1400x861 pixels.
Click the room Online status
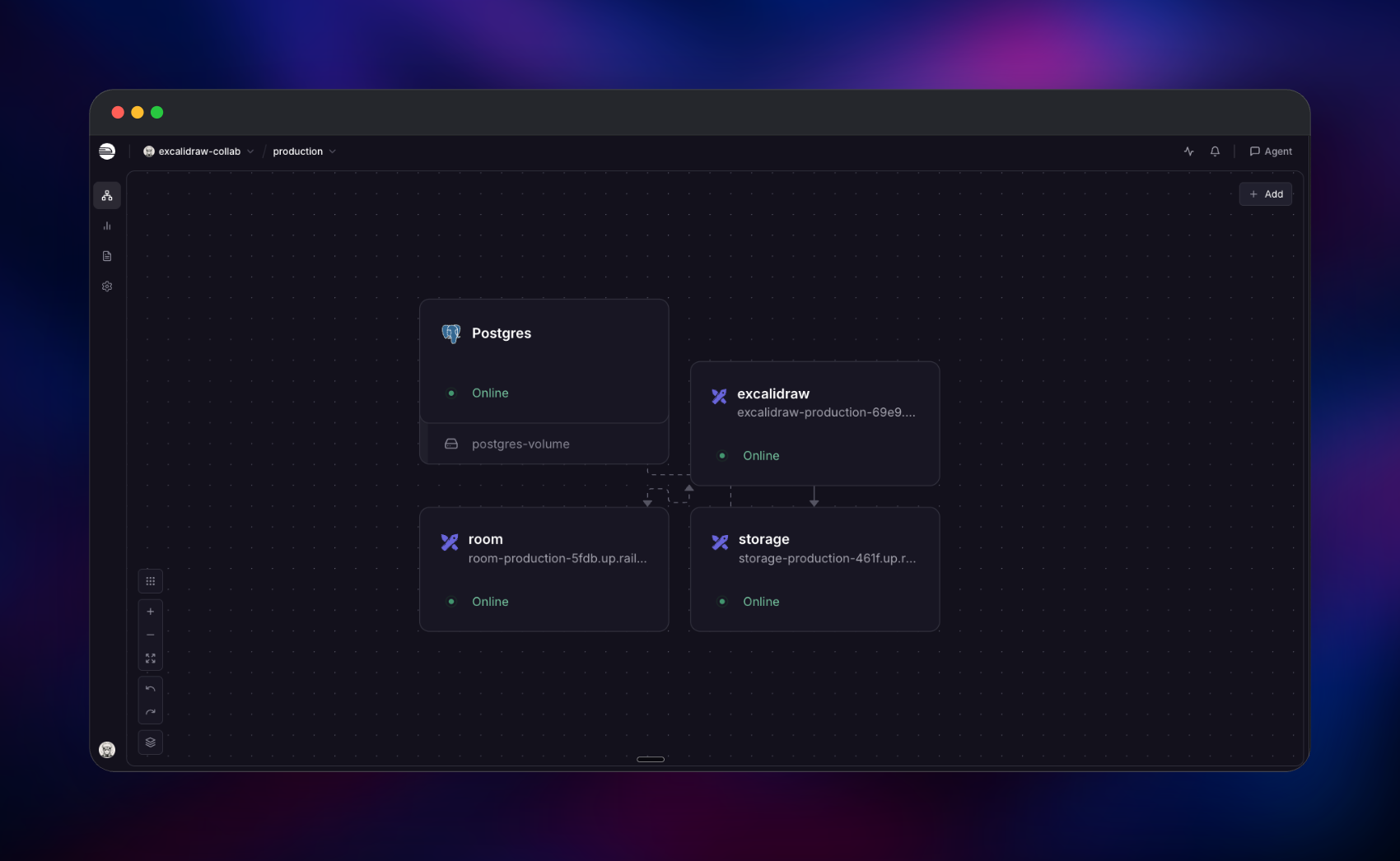[490, 602]
